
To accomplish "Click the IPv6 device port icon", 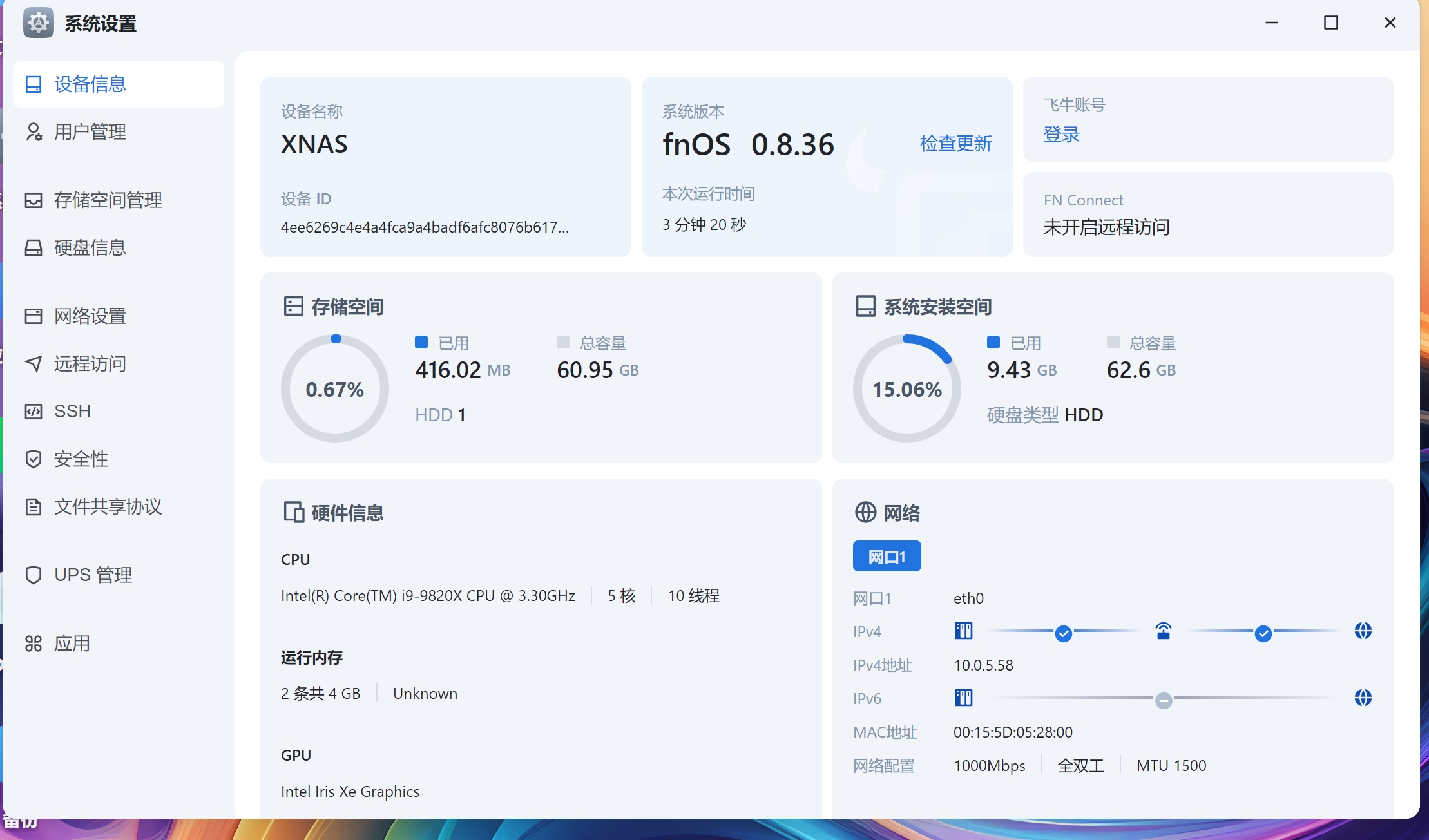I will (964, 698).
